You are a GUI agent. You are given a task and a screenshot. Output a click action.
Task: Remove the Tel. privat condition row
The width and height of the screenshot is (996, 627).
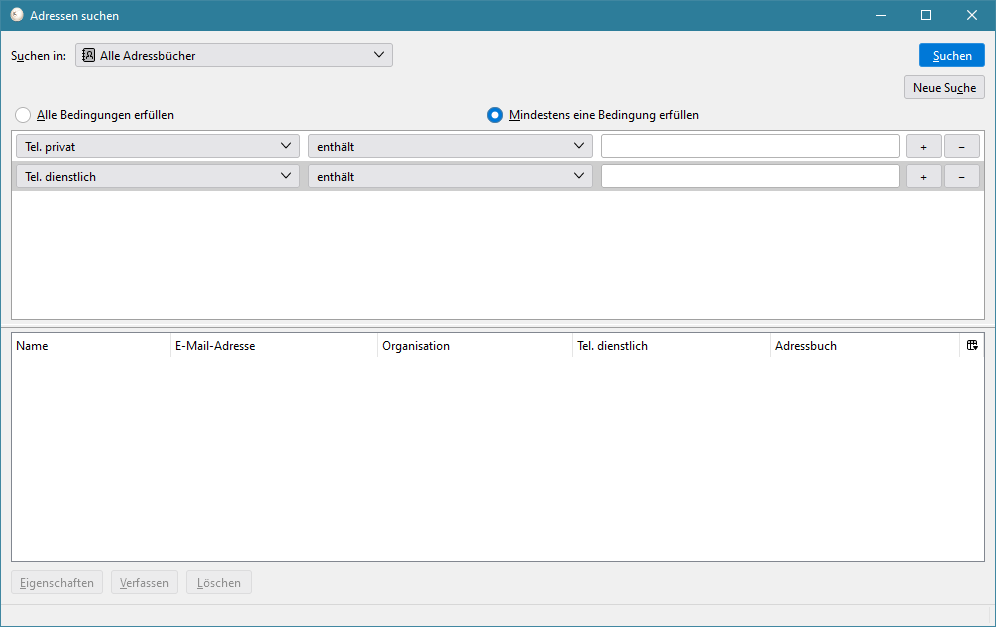coord(961,147)
